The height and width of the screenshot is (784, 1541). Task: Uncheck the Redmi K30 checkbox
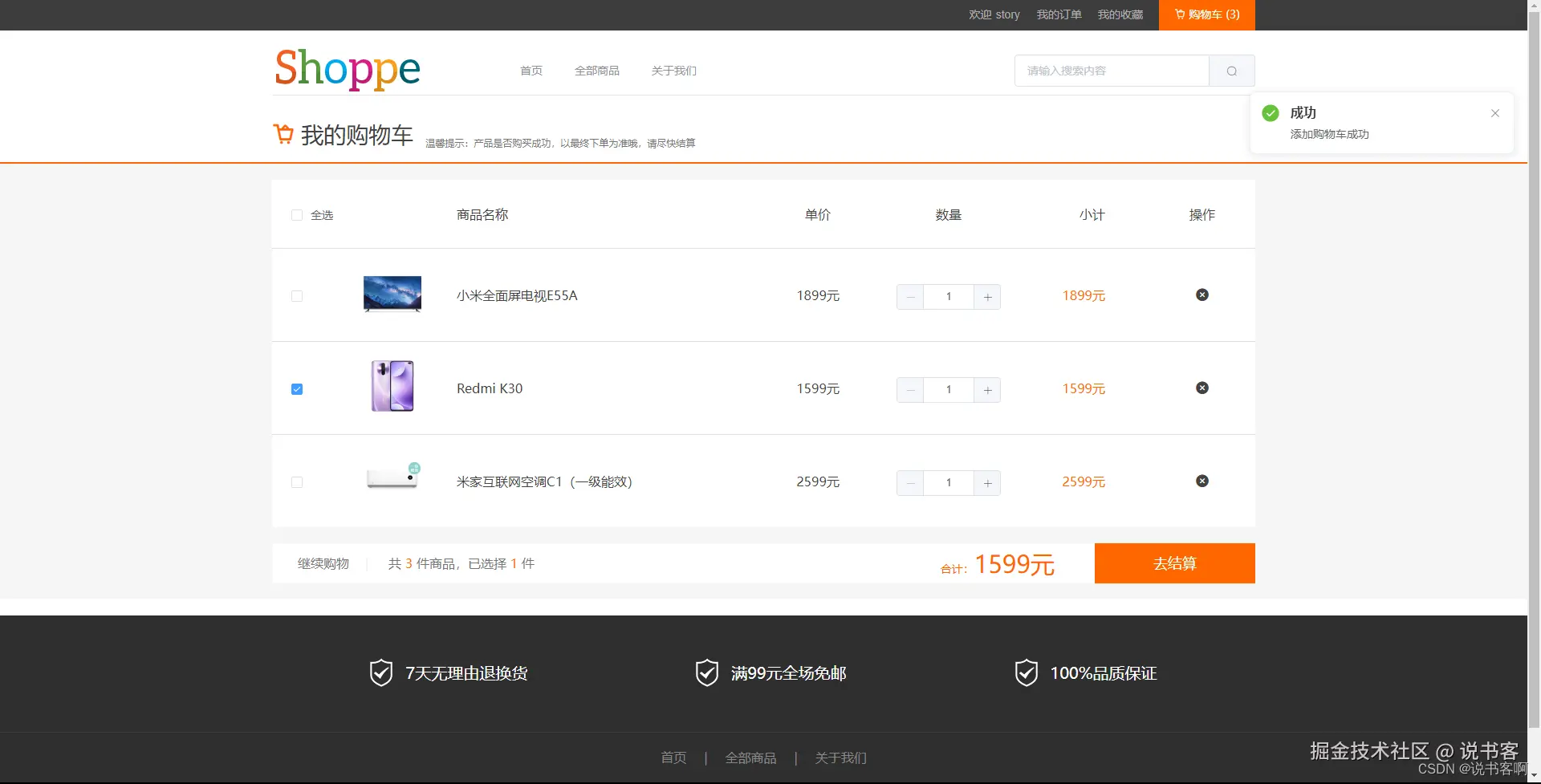point(296,388)
